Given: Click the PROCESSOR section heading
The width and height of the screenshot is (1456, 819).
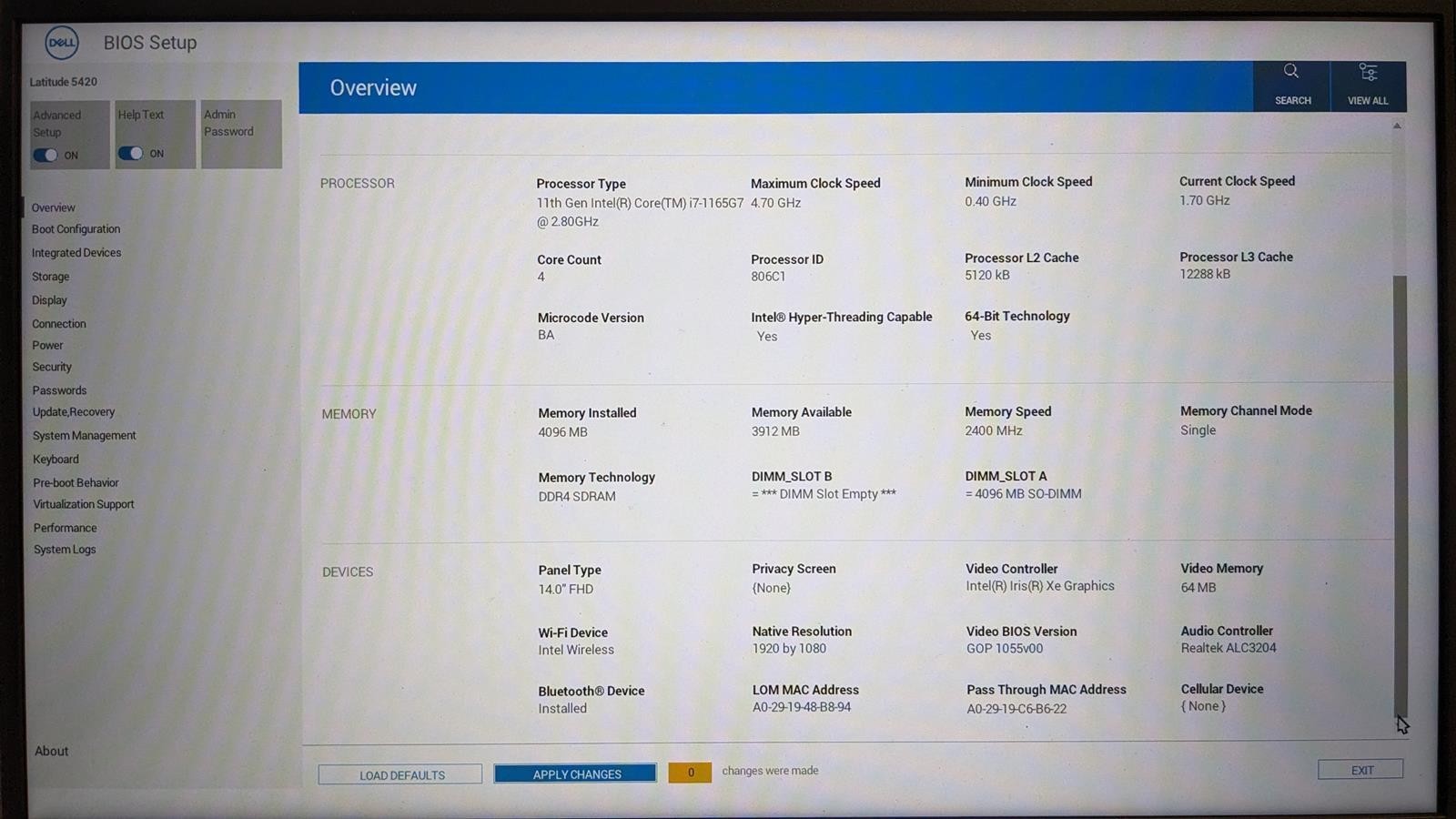Looking at the screenshot, I should pos(358,184).
